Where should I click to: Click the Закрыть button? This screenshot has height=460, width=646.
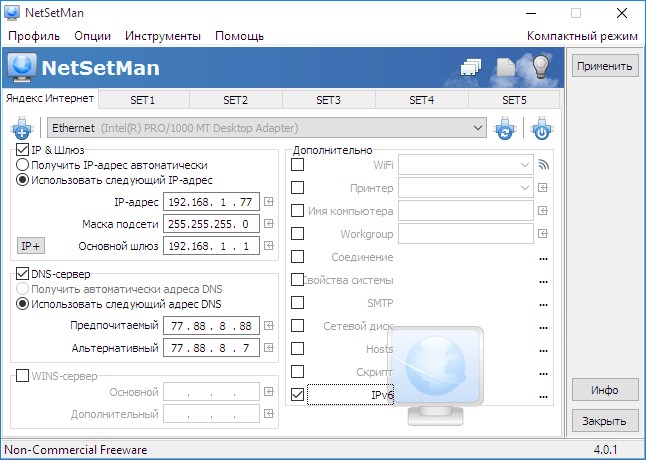pyautogui.click(x=604, y=421)
